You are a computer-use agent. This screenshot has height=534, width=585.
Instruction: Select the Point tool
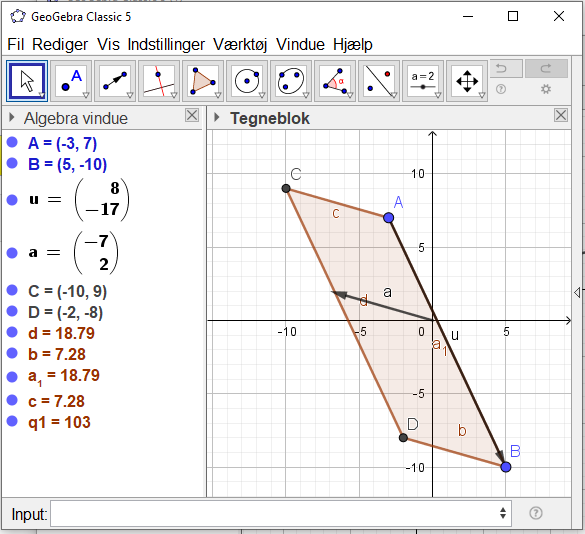(71, 81)
